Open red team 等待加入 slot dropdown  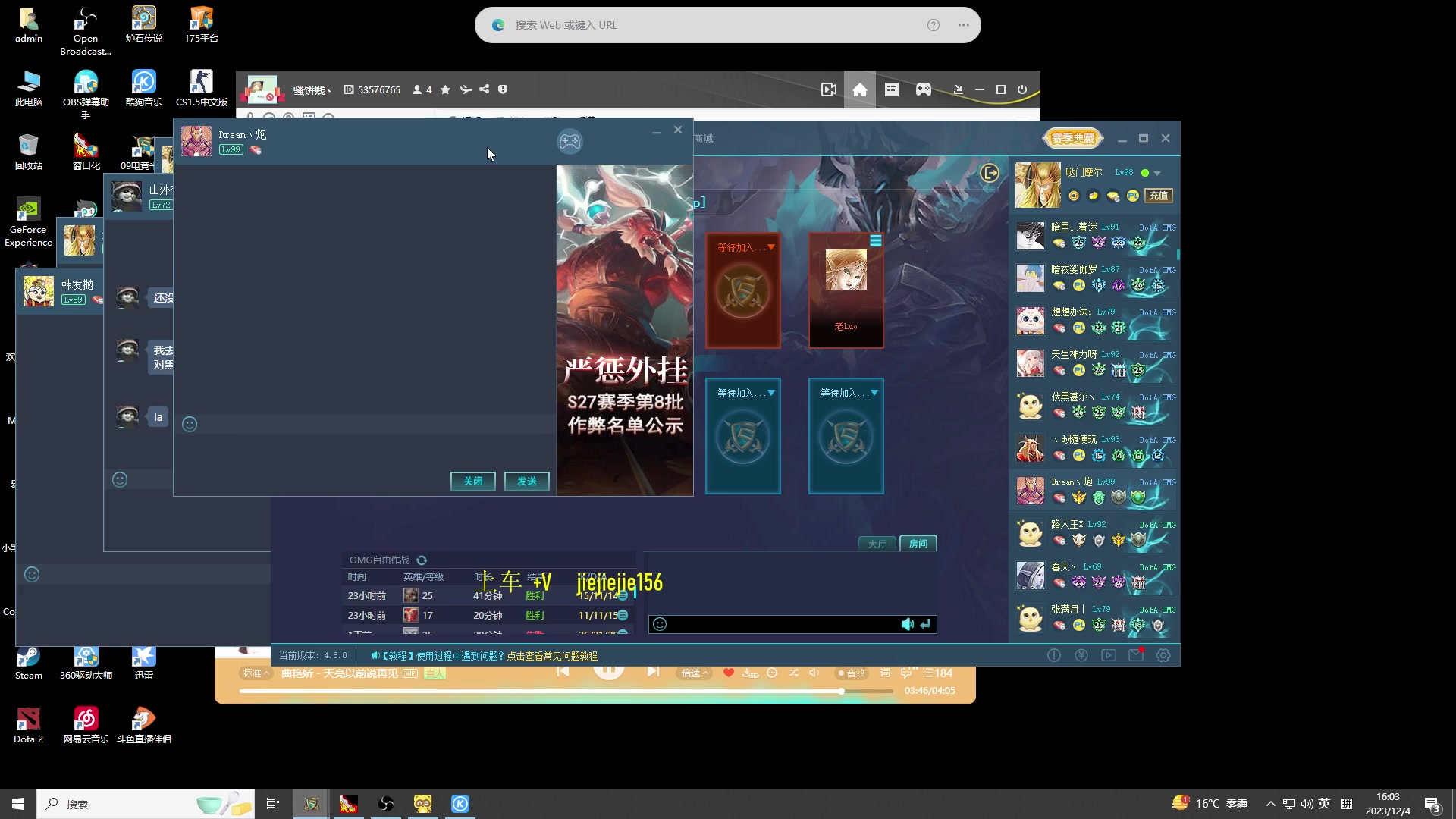tap(771, 247)
